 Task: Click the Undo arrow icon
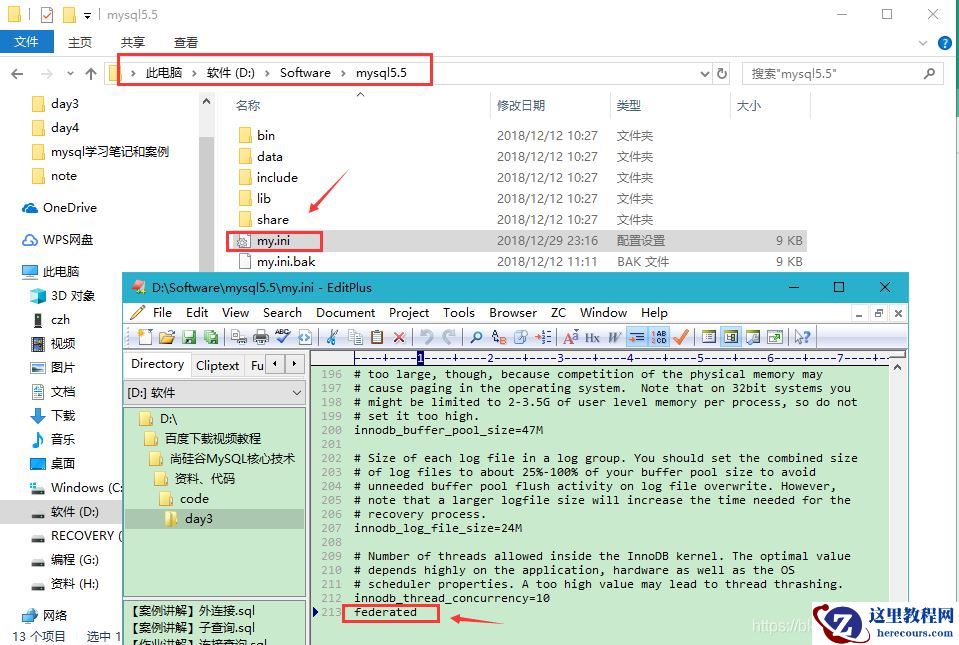[427, 337]
